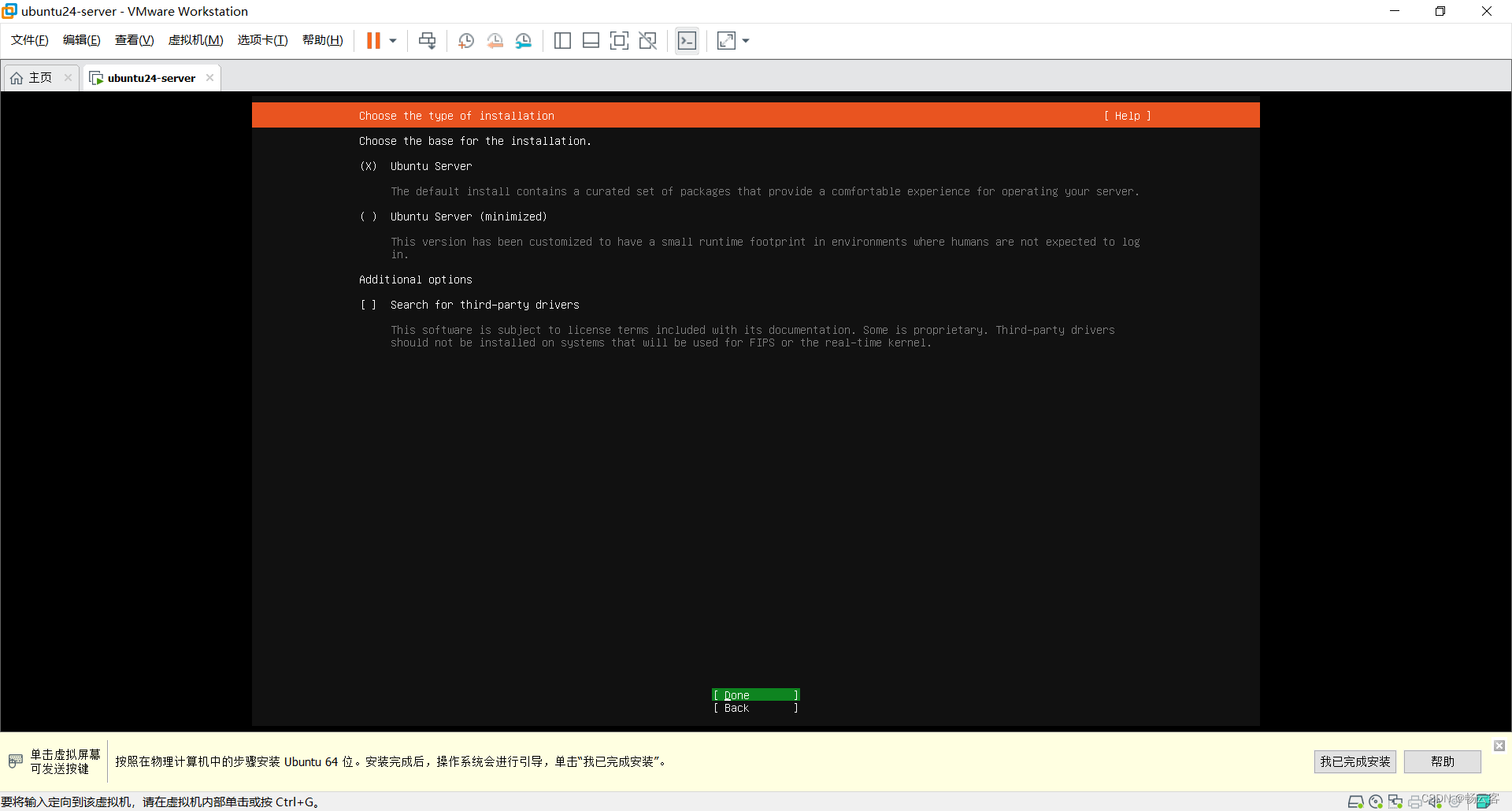
Task: Click the network adapter status icon
Action: pos(1395,802)
